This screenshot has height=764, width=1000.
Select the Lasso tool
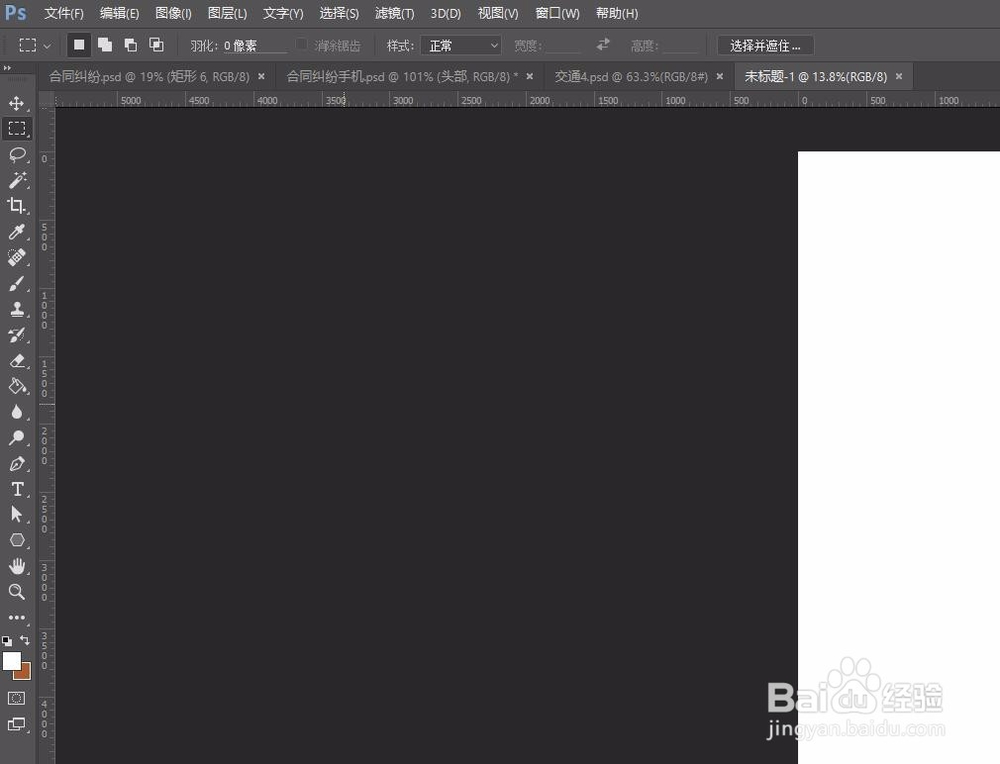[17, 154]
